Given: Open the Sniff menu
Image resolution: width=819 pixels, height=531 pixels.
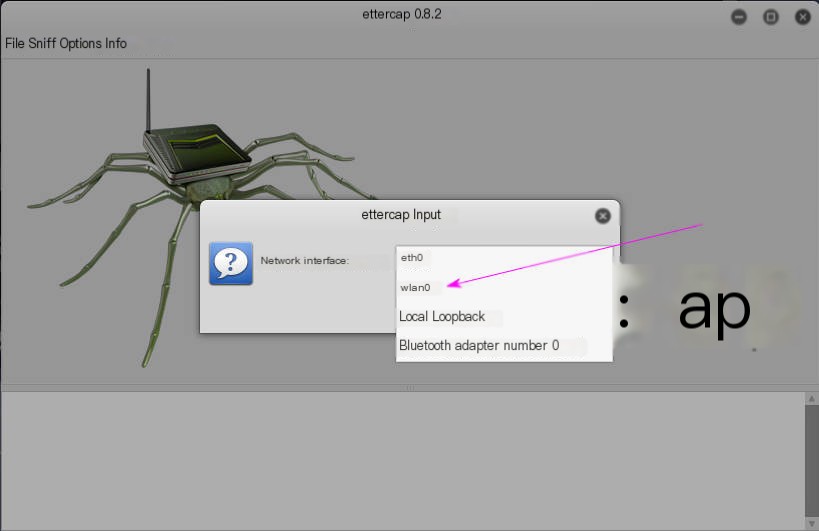Looking at the screenshot, I should (42, 43).
